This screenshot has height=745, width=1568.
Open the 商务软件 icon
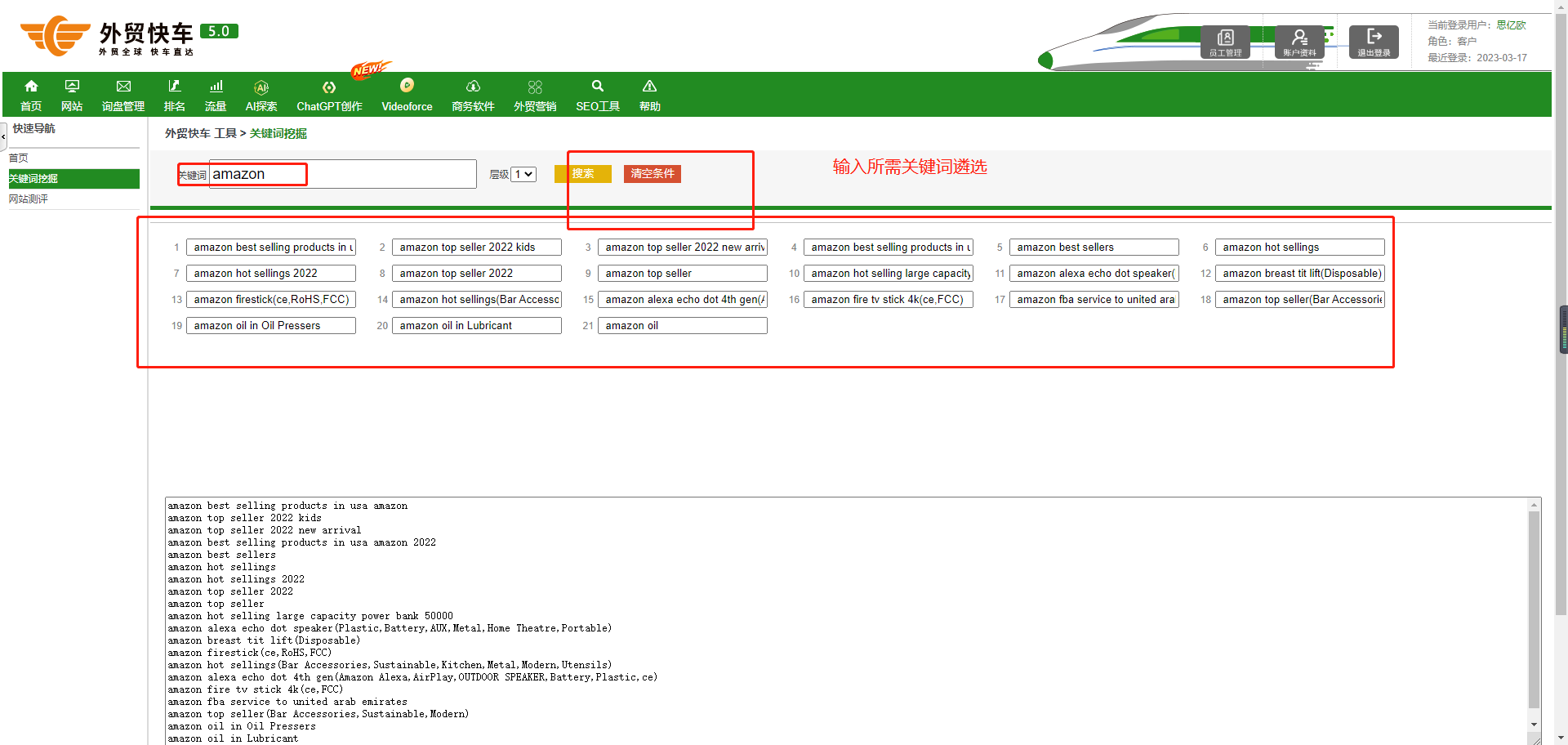click(473, 86)
